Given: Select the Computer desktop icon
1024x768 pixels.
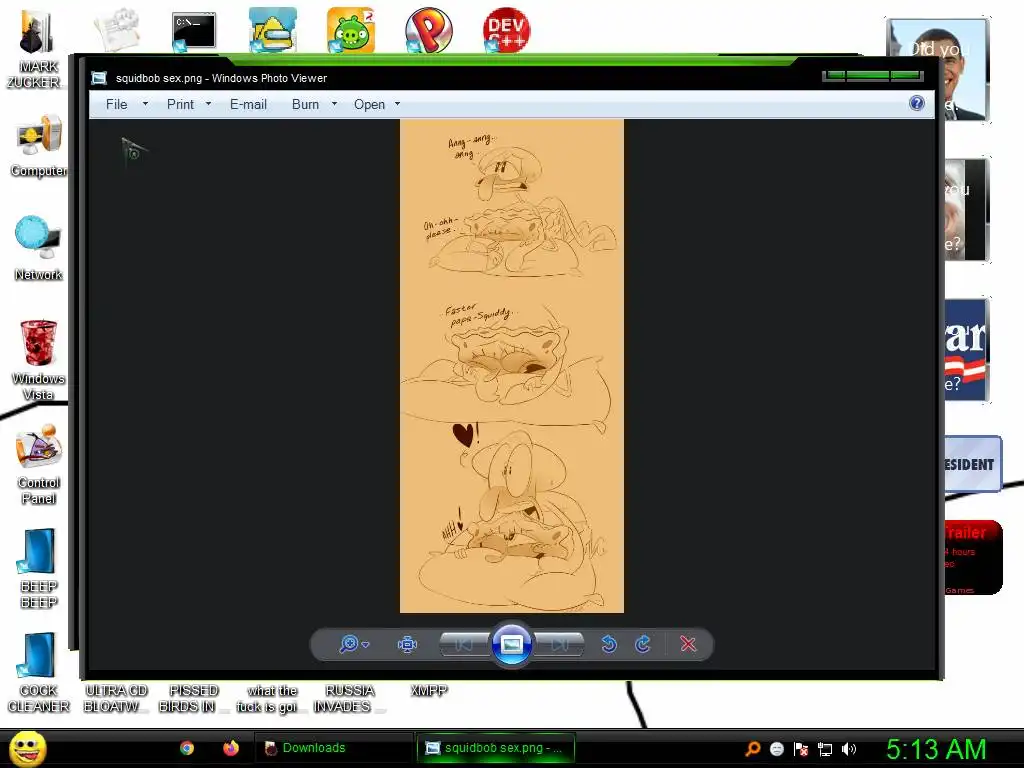Looking at the screenshot, I should click(39, 146).
